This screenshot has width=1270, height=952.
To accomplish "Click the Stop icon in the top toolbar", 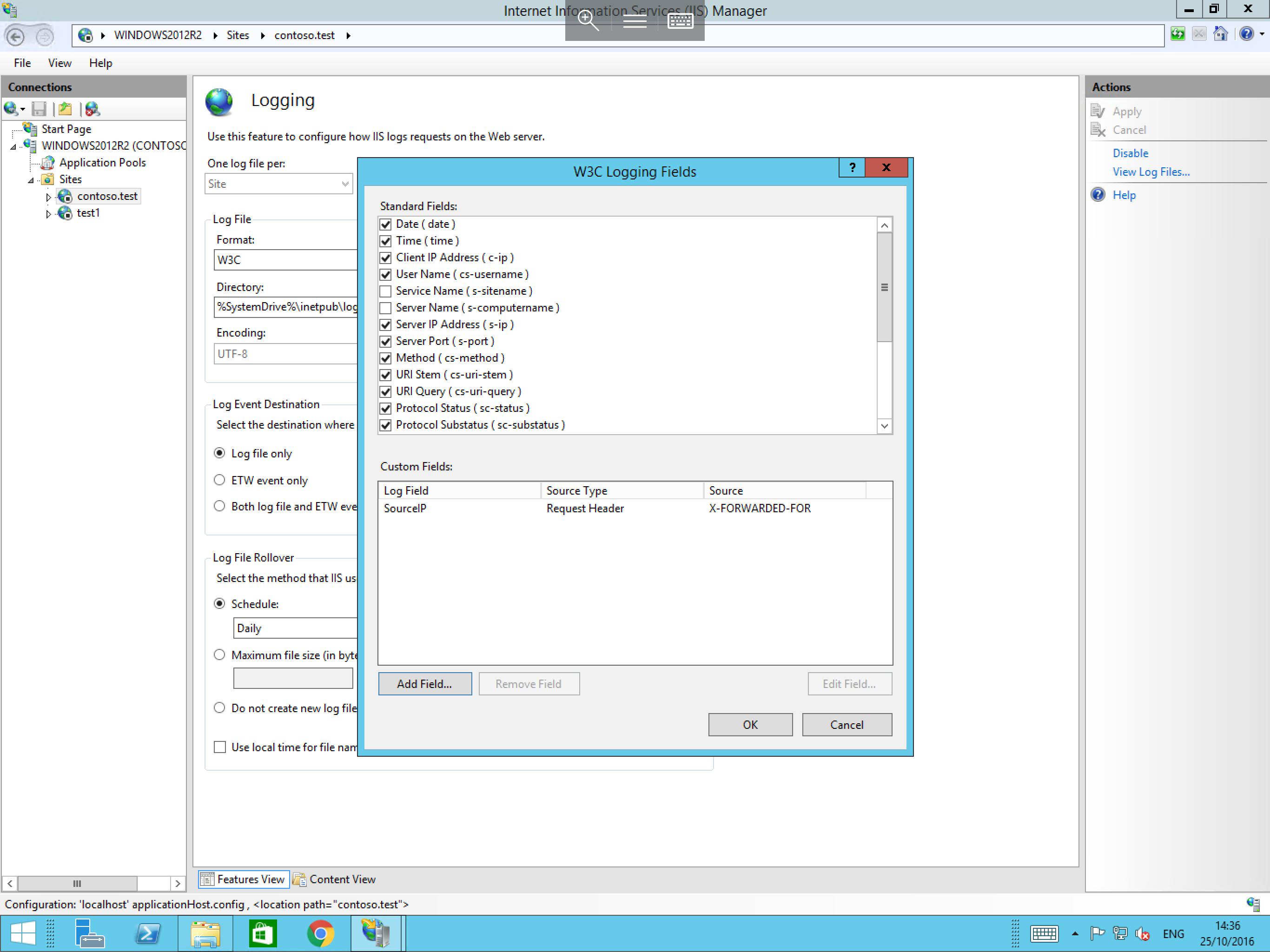I will click(1199, 34).
